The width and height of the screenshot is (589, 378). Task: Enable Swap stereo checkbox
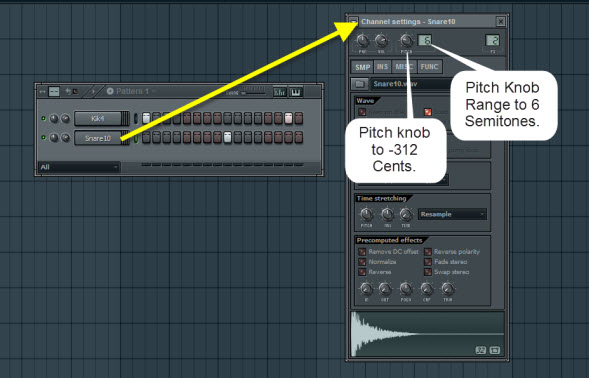pyautogui.click(x=428, y=272)
